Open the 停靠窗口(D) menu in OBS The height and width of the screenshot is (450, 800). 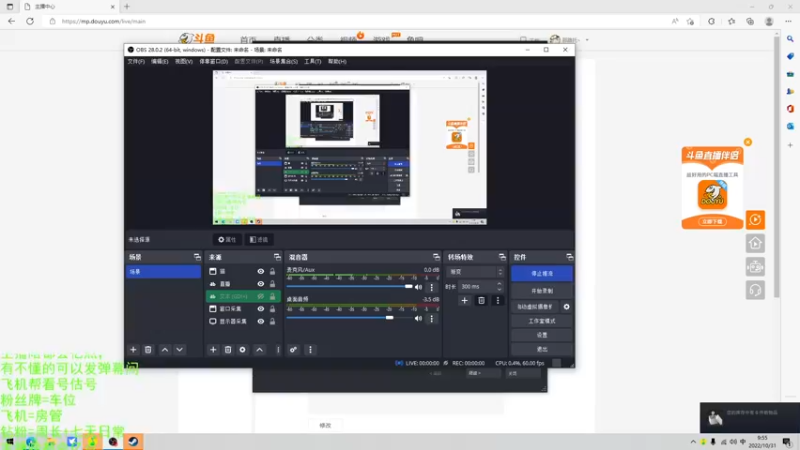213,61
